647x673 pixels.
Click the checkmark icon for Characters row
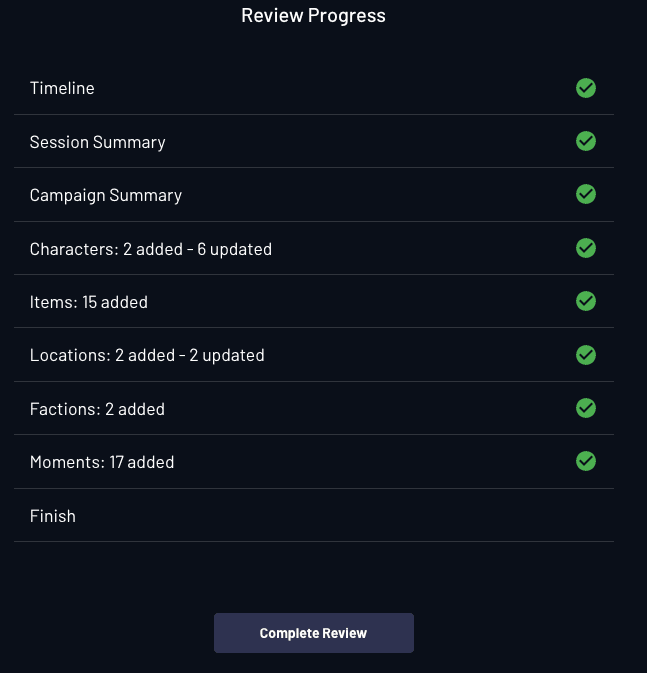coord(586,247)
